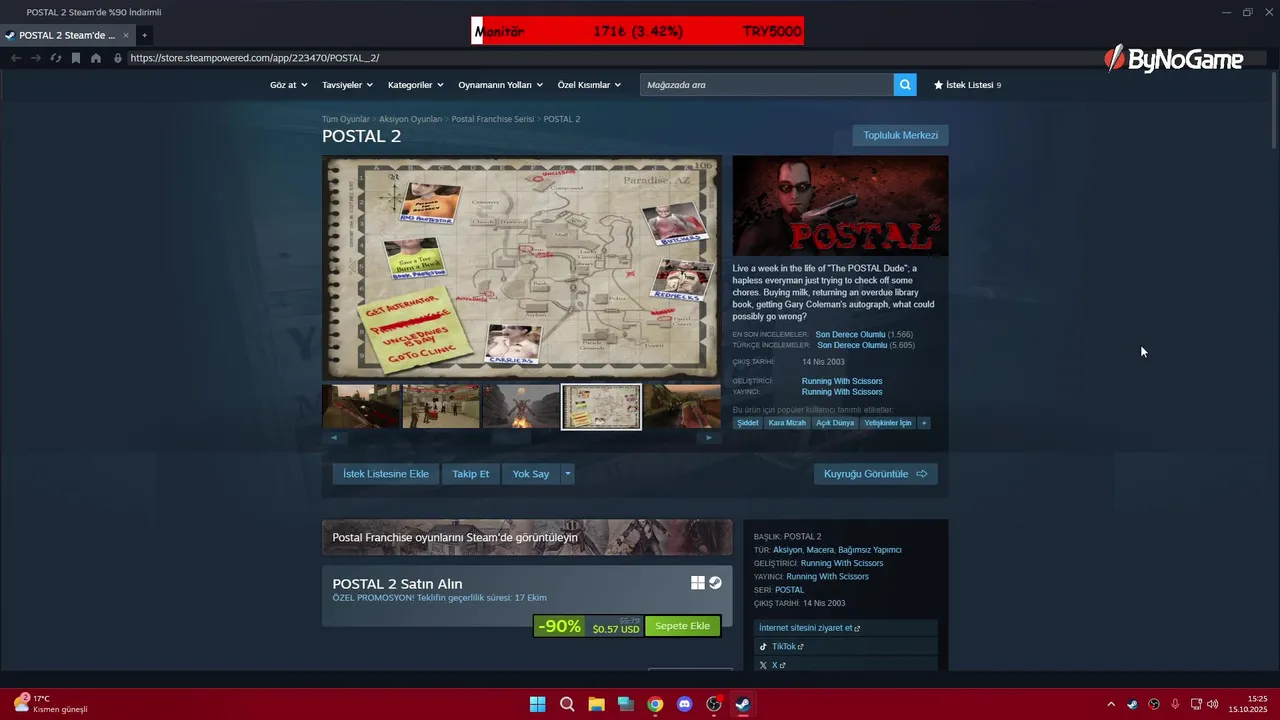
Task: Click the padlock security icon
Action: point(118,58)
